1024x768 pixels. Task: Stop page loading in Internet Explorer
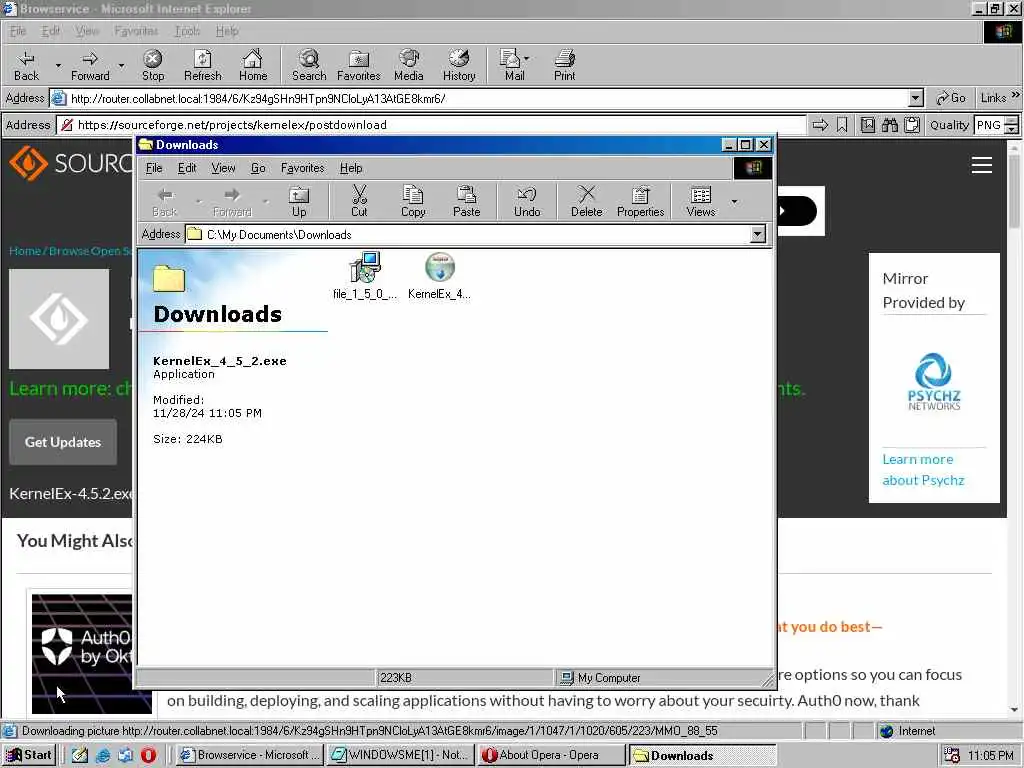point(153,65)
